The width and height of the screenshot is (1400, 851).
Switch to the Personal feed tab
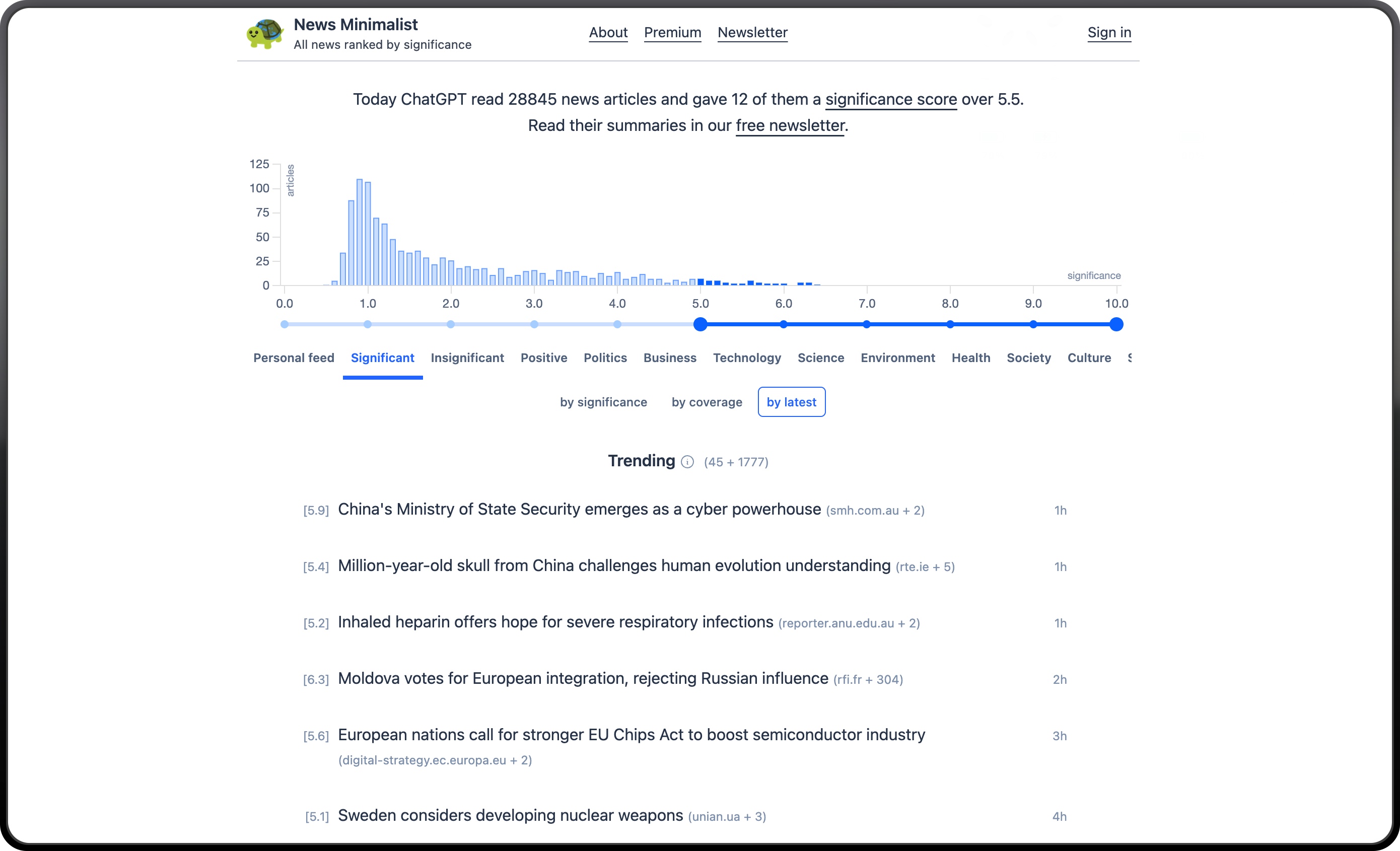(293, 358)
